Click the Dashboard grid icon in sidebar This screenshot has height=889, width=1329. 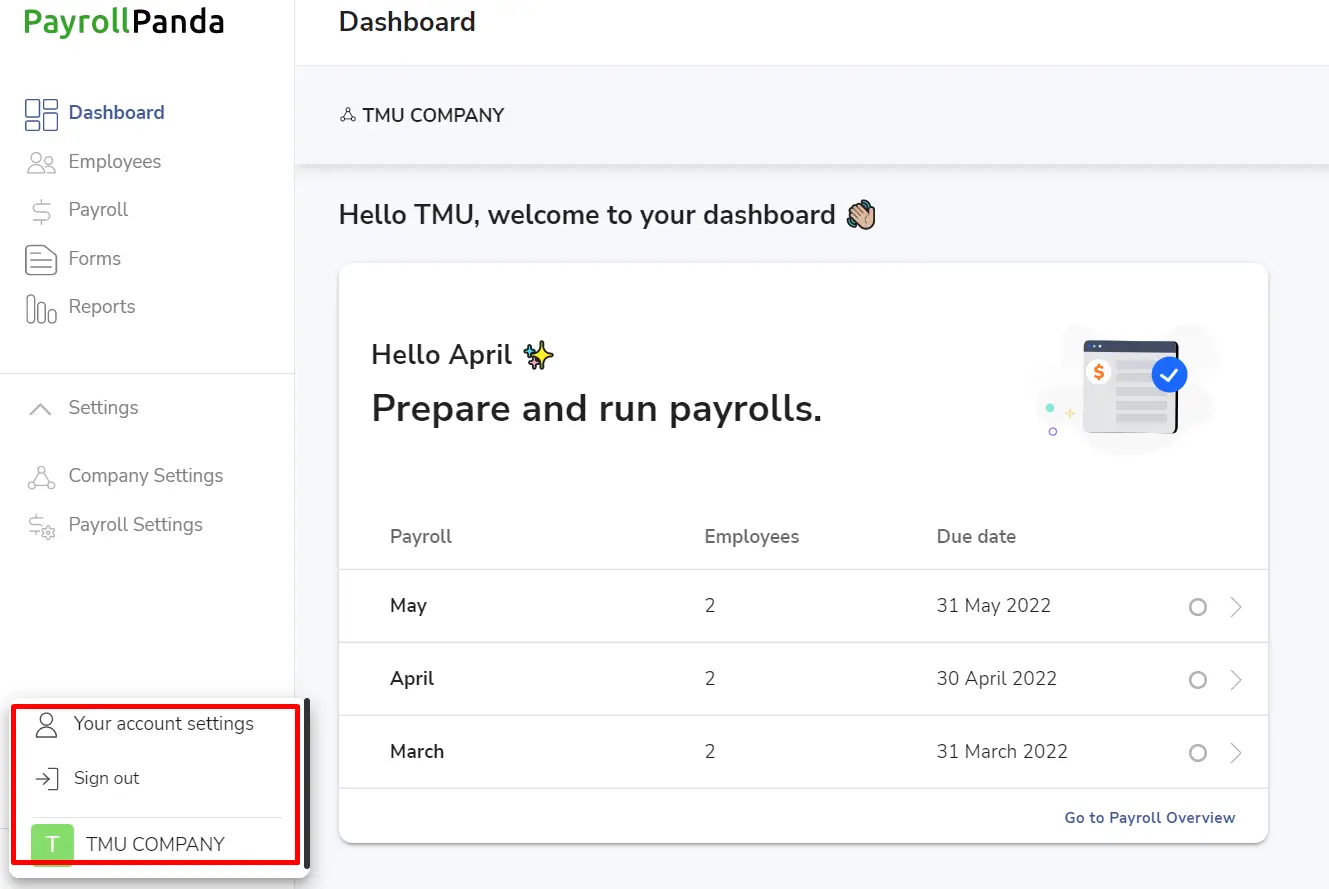point(41,114)
